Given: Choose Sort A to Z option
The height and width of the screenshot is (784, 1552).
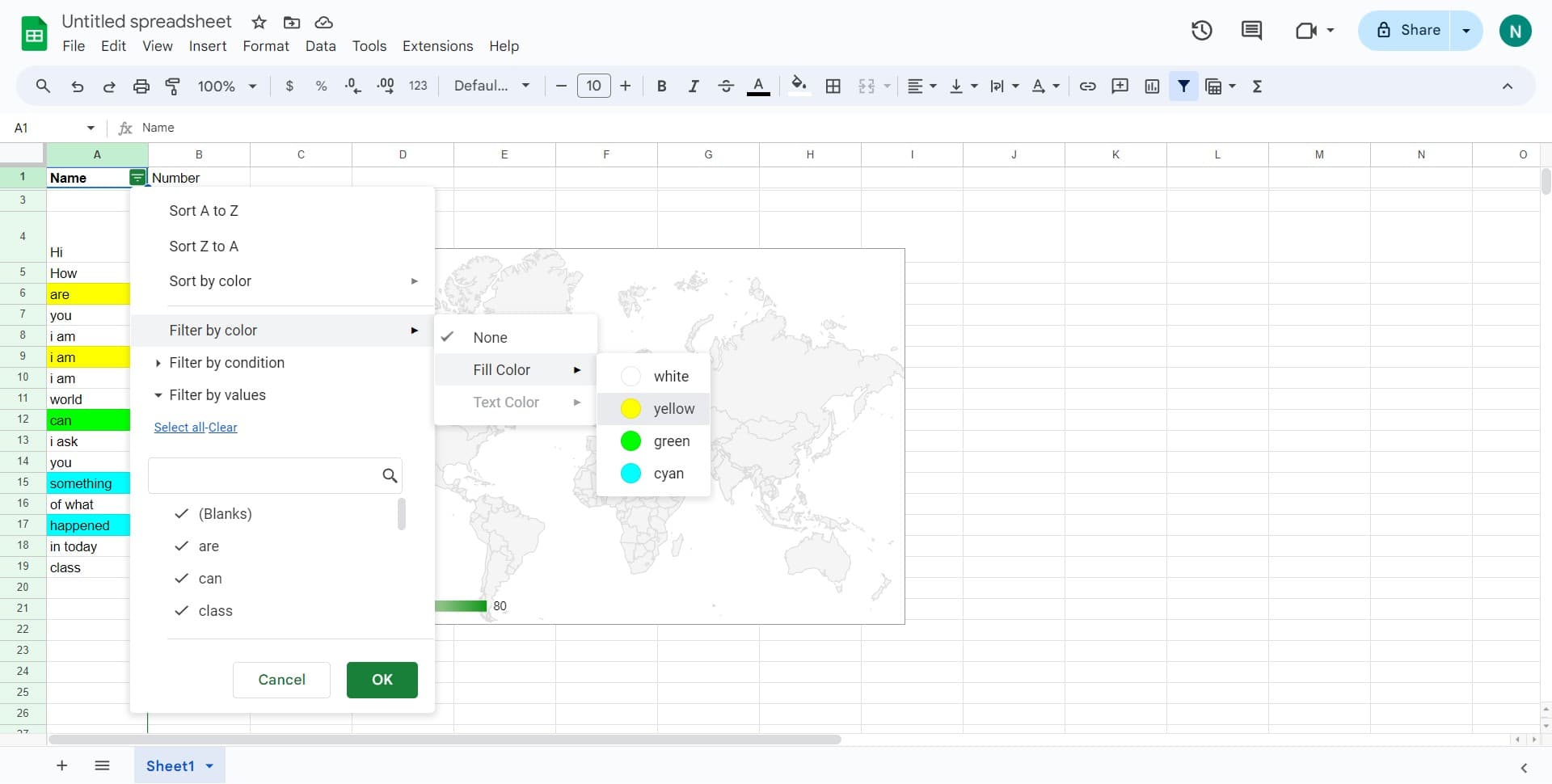Looking at the screenshot, I should [204, 211].
